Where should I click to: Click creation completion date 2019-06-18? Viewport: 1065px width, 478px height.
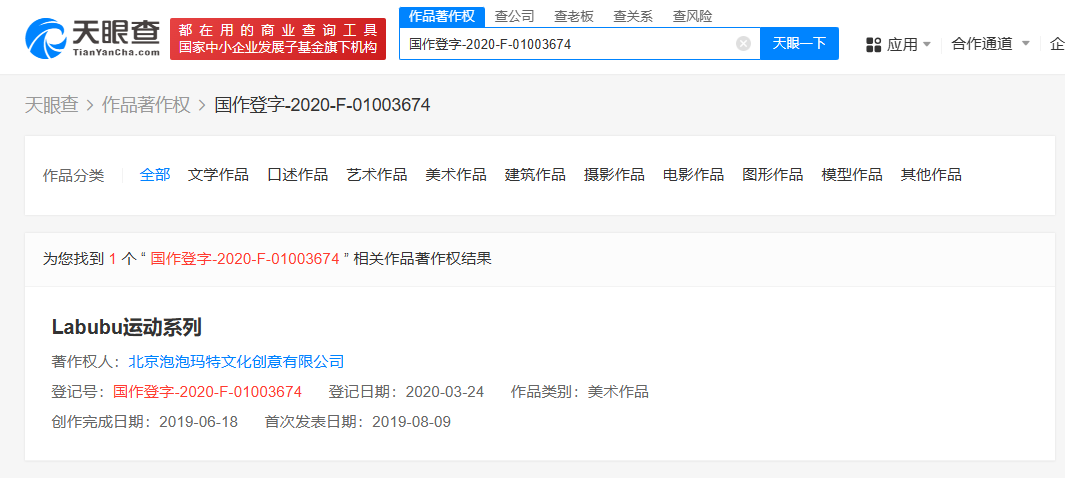pos(198,422)
